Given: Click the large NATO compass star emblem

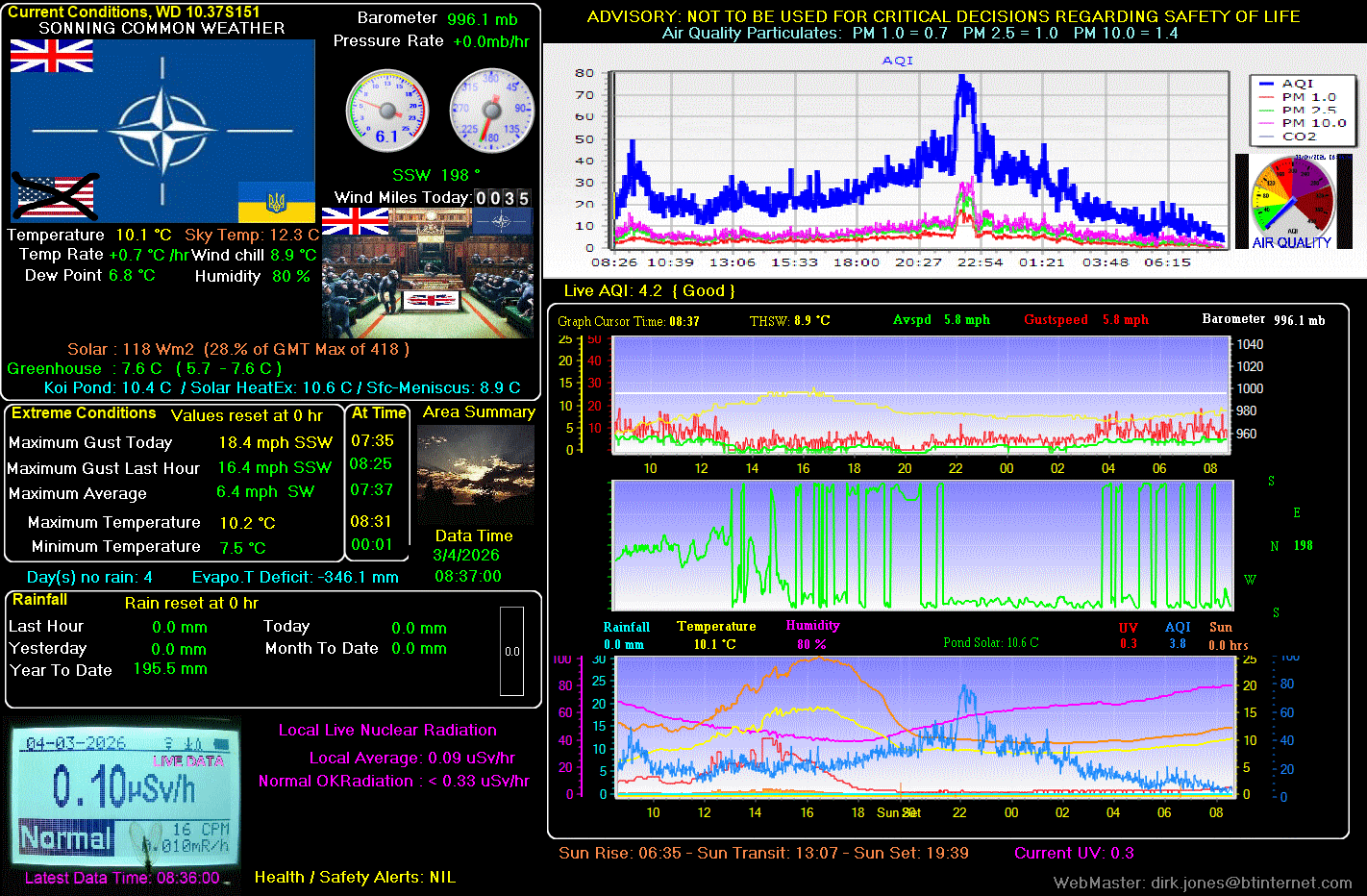Looking at the screenshot, I should click(x=162, y=131).
